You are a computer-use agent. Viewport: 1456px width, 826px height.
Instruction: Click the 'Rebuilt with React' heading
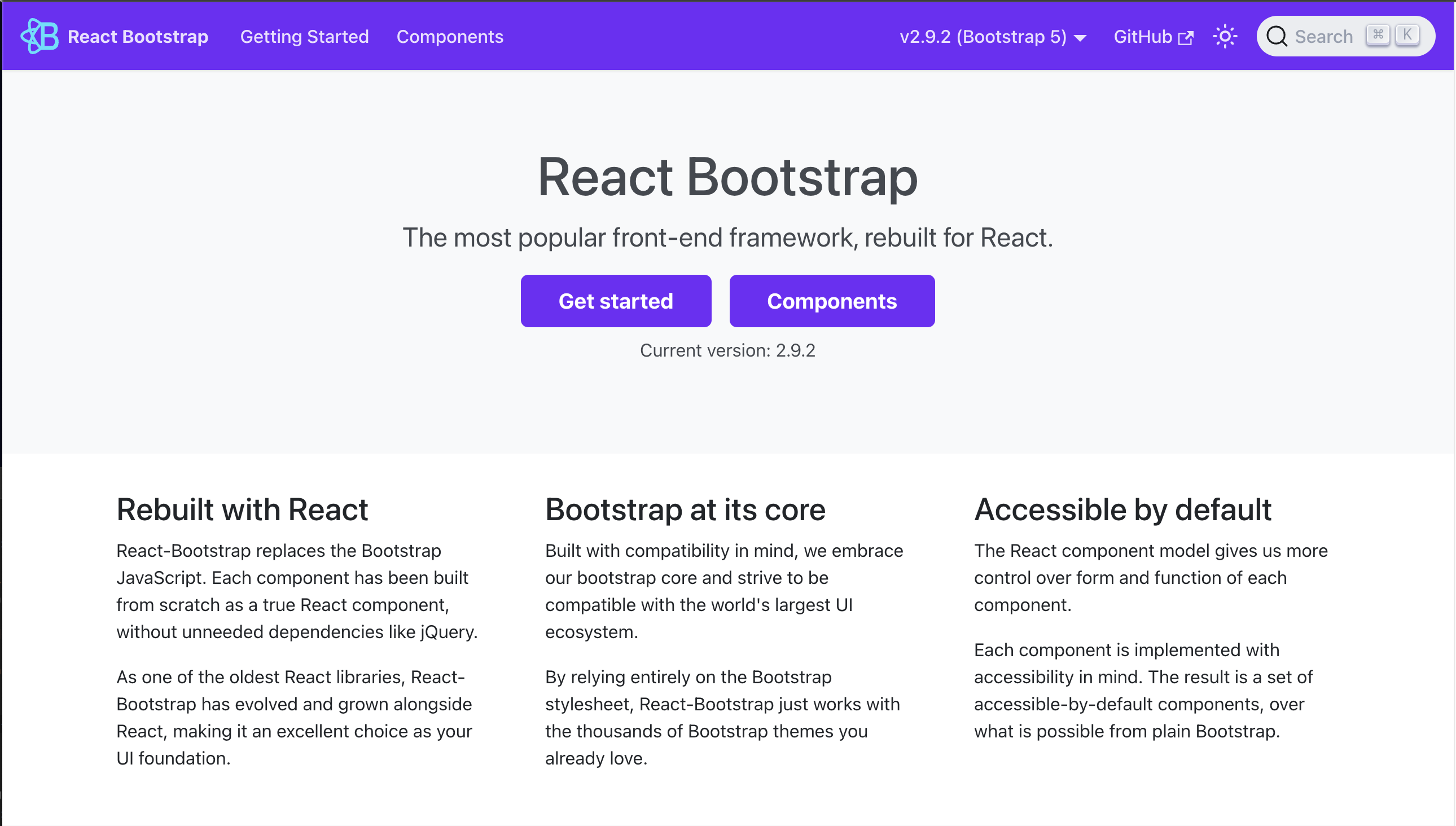point(242,509)
